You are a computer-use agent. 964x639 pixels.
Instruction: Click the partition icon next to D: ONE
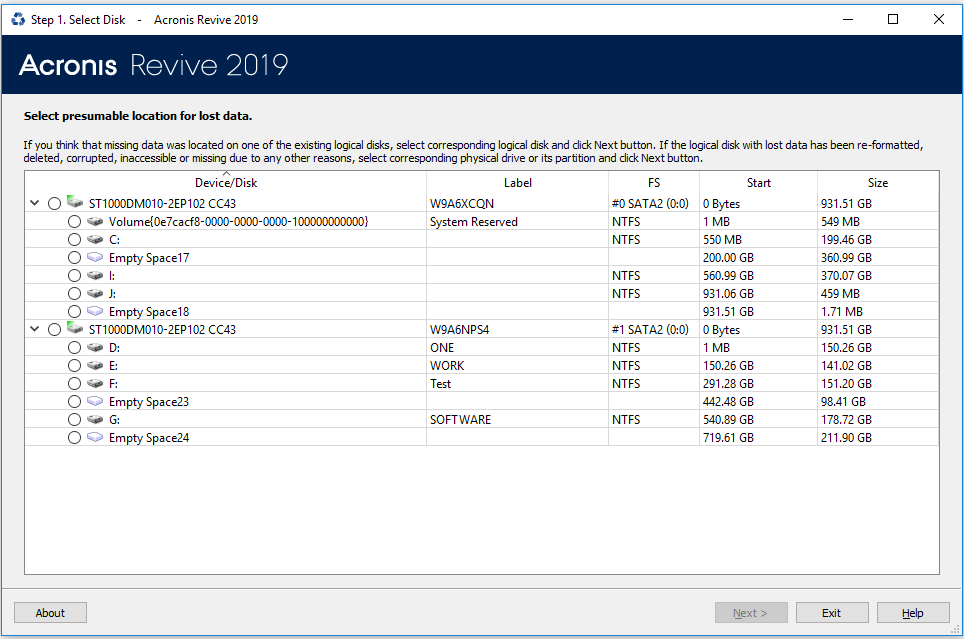coord(95,347)
